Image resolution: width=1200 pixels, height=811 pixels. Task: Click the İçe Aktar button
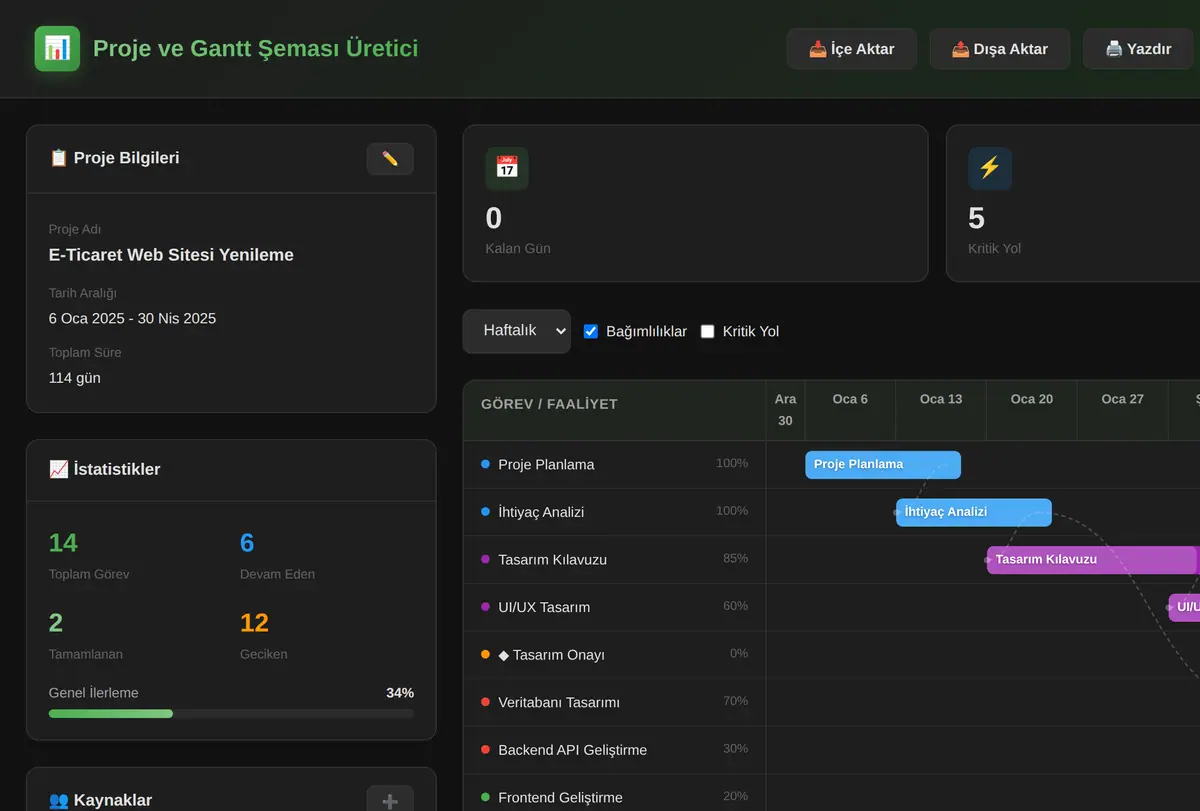851,49
